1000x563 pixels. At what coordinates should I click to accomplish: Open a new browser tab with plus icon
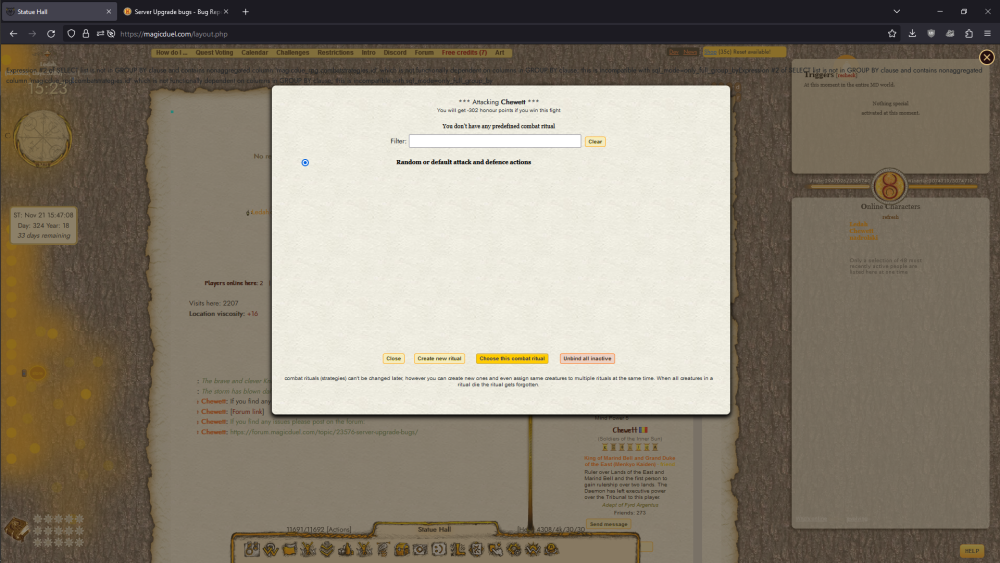pos(245,11)
